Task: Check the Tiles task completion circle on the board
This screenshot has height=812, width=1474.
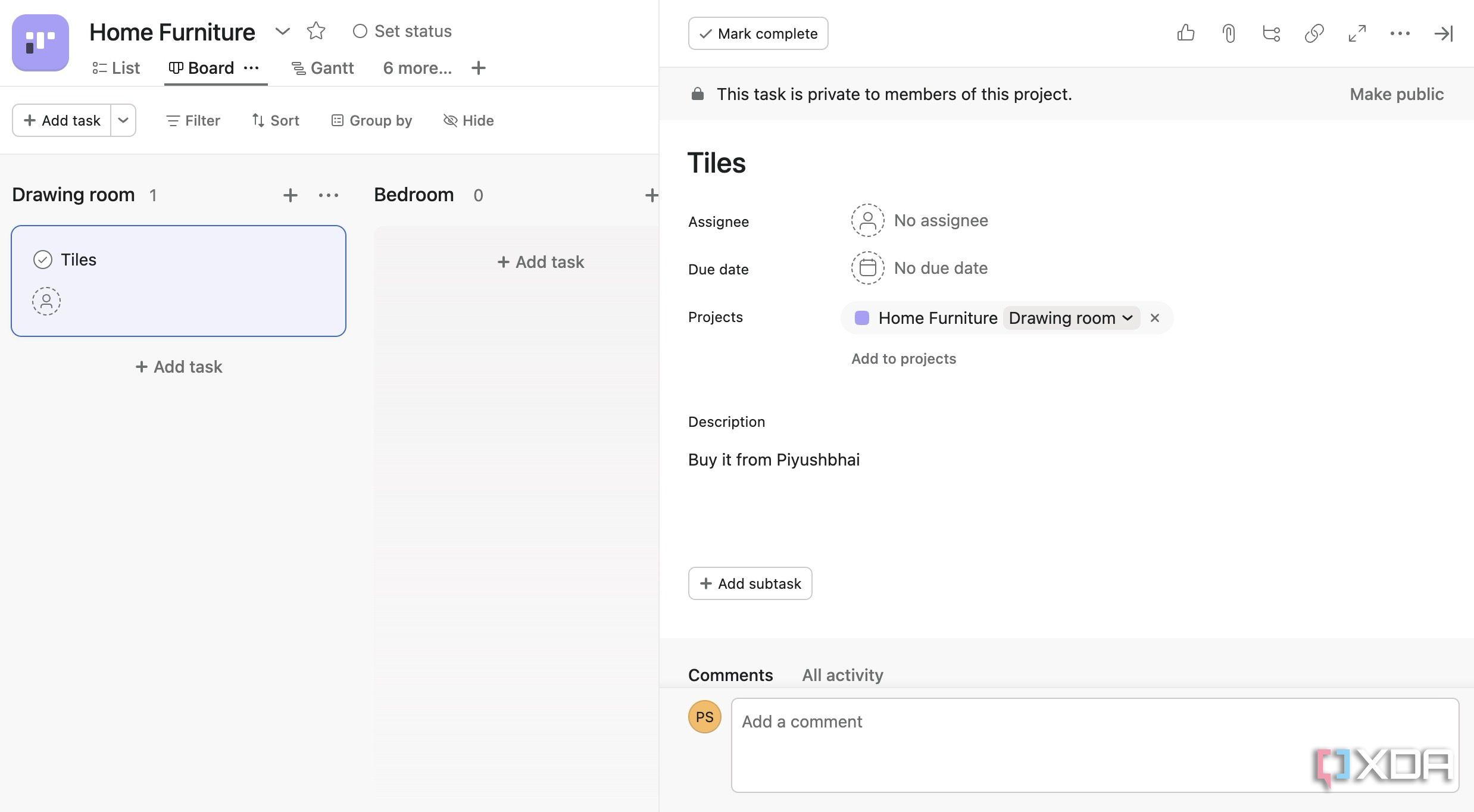Action: [x=42, y=259]
